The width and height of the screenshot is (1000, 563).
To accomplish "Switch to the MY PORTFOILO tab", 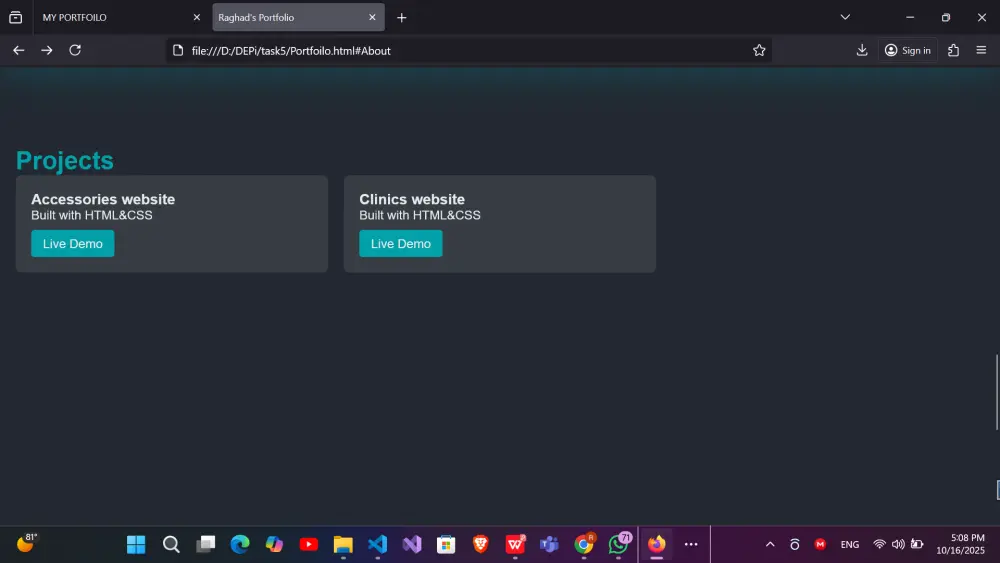I will pyautogui.click(x=115, y=17).
